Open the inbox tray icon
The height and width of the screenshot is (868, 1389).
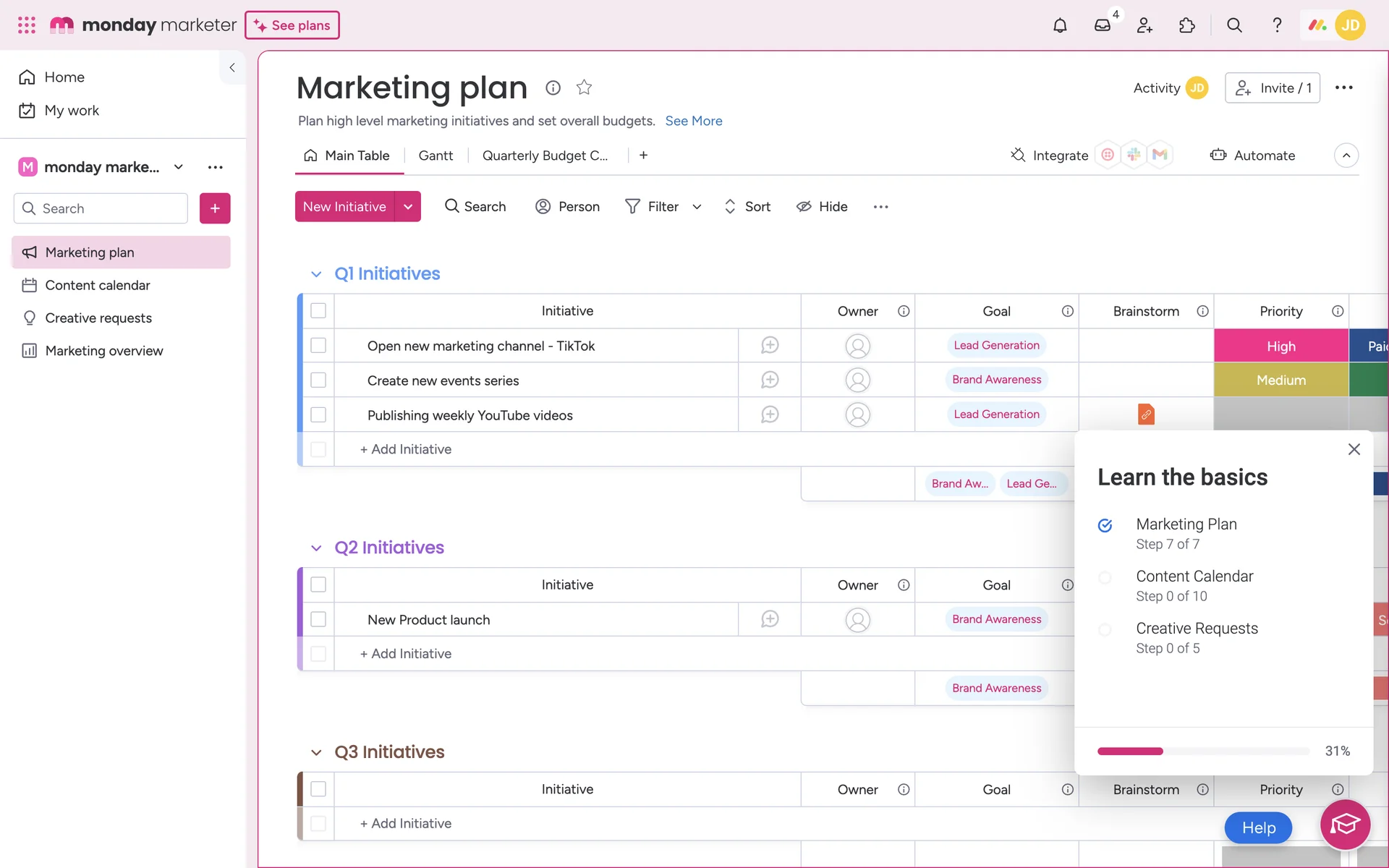click(x=1102, y=25)
